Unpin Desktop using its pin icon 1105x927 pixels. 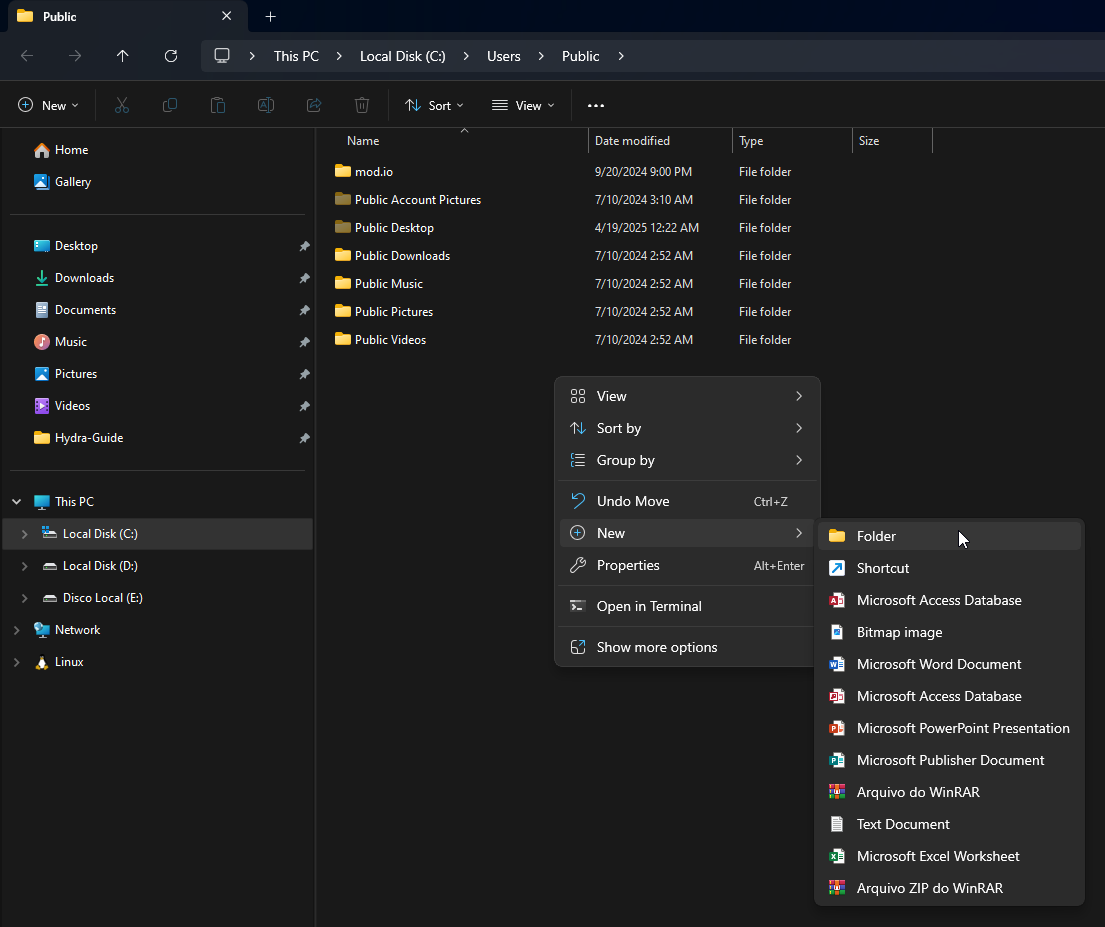pos(304,246)
